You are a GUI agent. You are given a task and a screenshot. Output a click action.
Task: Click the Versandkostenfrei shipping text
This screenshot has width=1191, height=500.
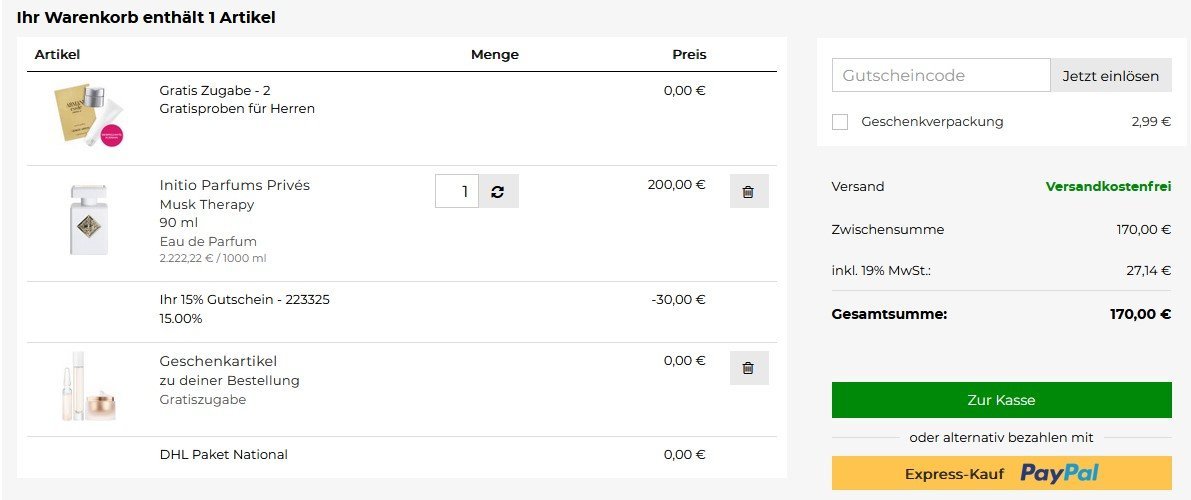click(x=1107, y=187)
